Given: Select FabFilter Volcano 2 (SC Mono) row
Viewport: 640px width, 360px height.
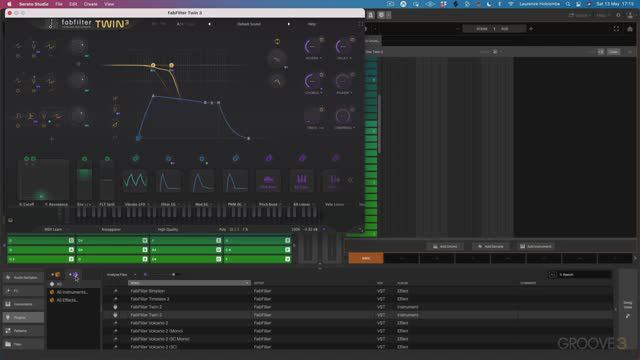Looking at the screenshot, I should point(358,339).
